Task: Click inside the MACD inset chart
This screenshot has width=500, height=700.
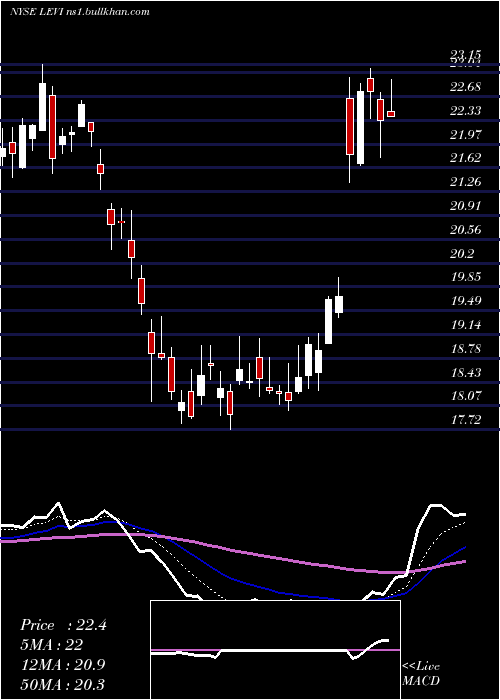Action: tap(275, 650)
